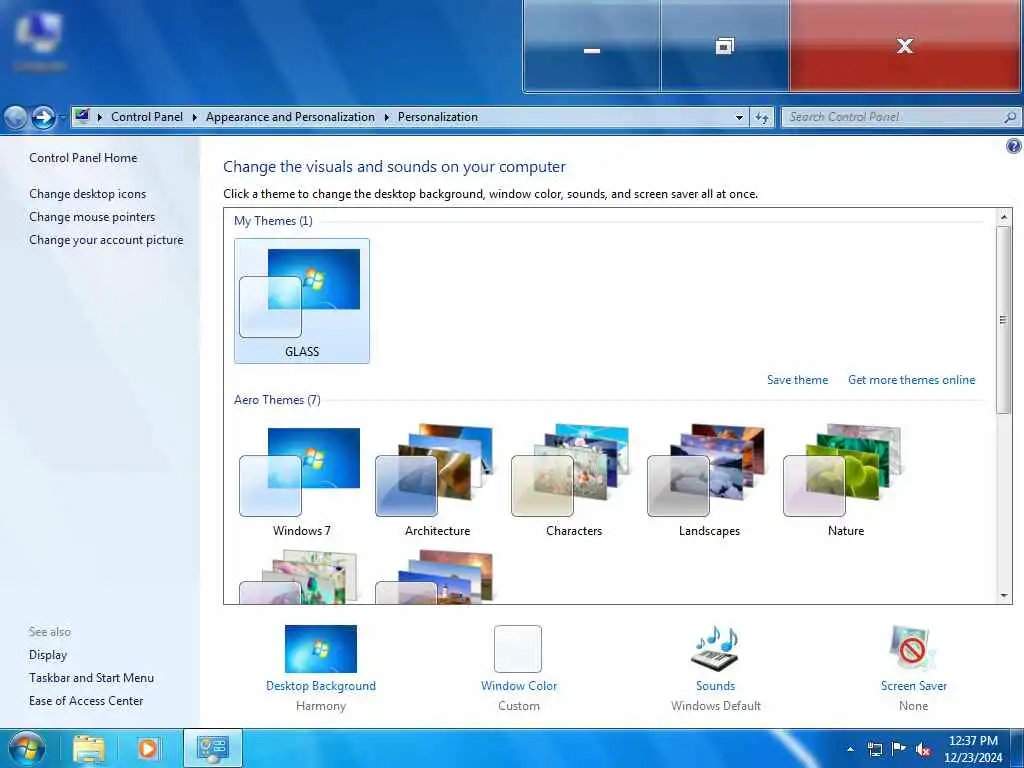Open address bar history dropdown
This screenshot has height=768, width=1024.
click(x=739, y=118)
